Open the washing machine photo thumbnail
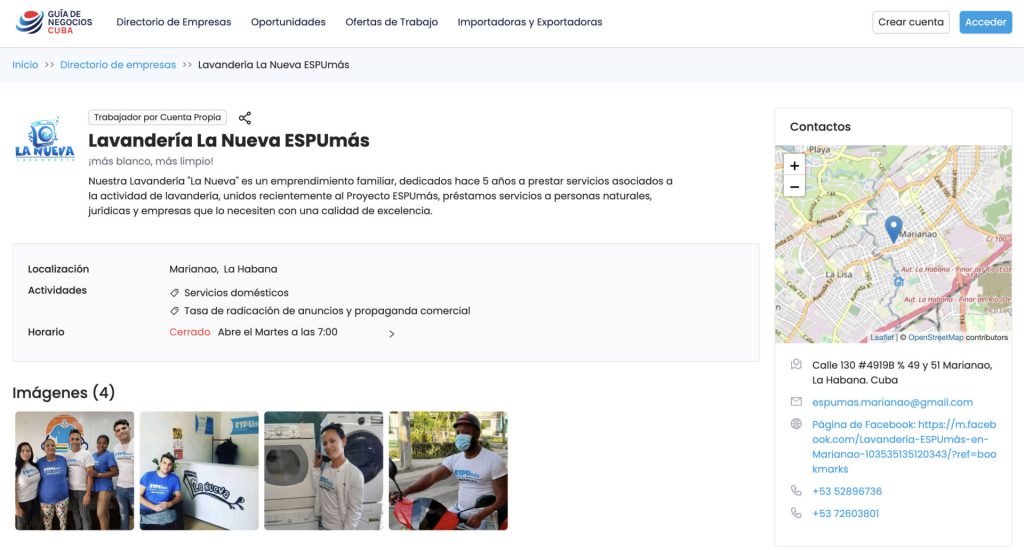The height and width of the screenshot is (550, 1024). tap(323, 470)
